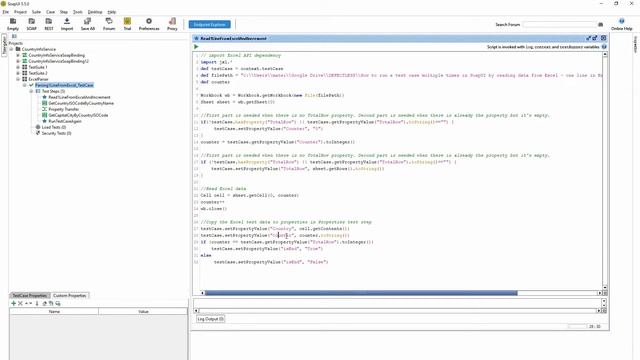Select the TestSuite 1 tree item
Image resolution: width=640 pixels, height=360 pixels.
38,67
